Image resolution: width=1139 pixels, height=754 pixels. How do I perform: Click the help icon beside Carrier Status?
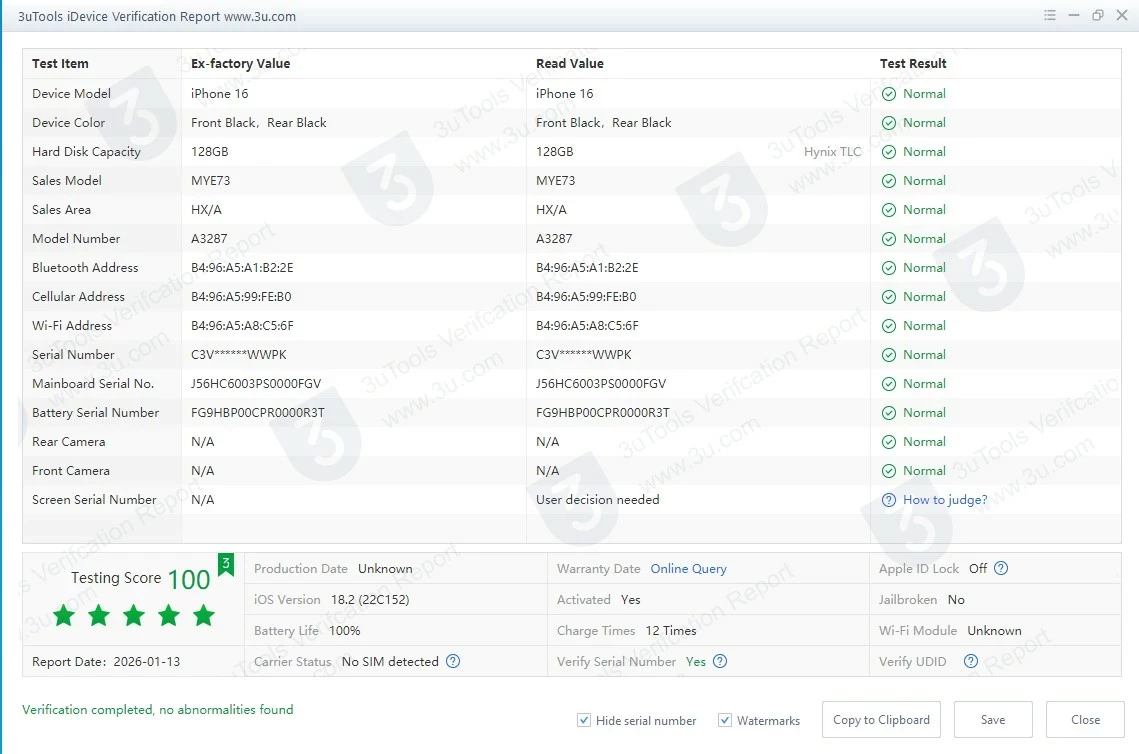click(453, 661)
